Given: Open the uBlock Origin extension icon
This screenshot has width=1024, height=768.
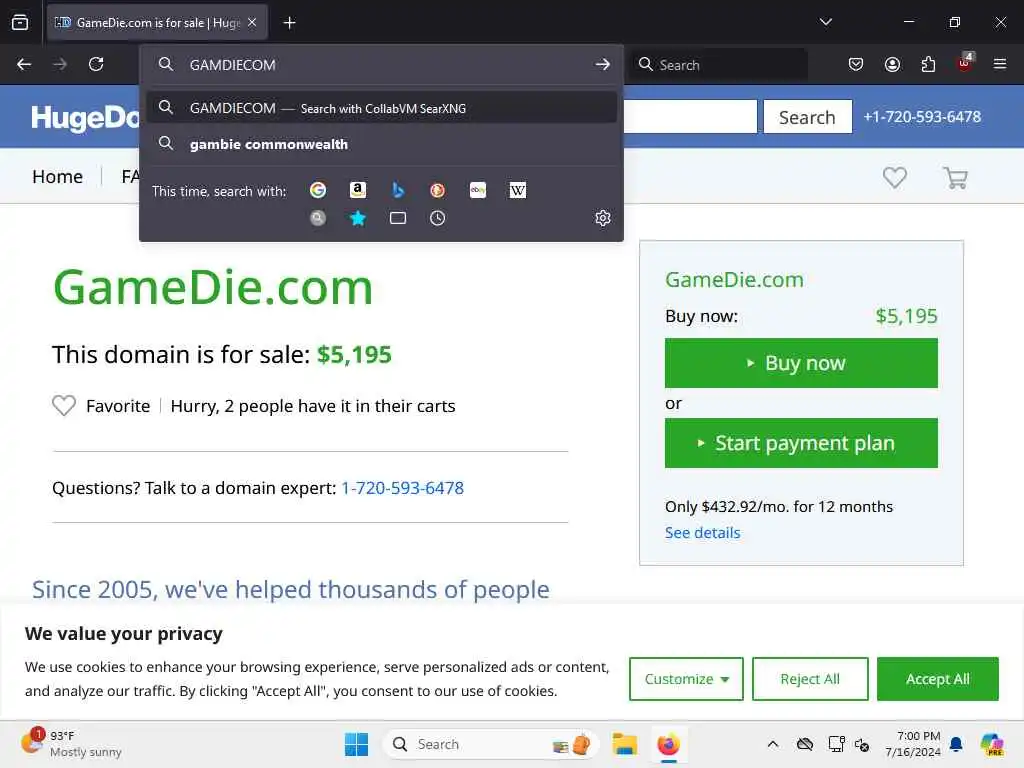Looking at the screenshot, I should [x=965, y=63].
